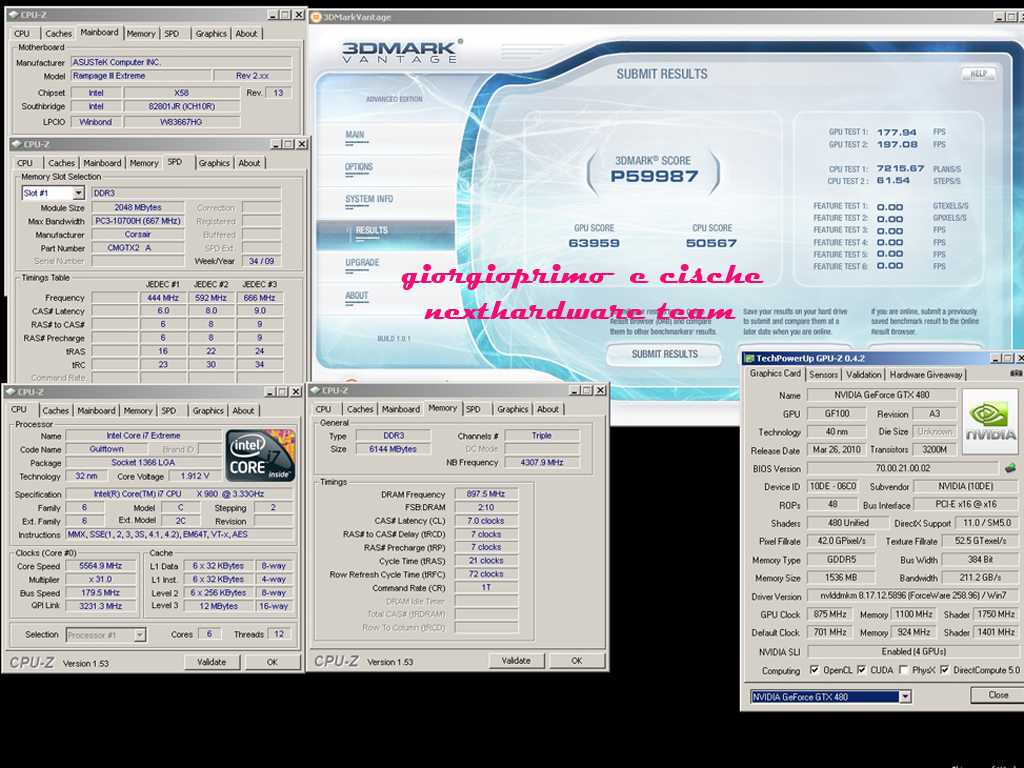Open the Processor #1 selection dropdown
The height and width of the screenshot is (768, 1024).
tap(140, 635)
